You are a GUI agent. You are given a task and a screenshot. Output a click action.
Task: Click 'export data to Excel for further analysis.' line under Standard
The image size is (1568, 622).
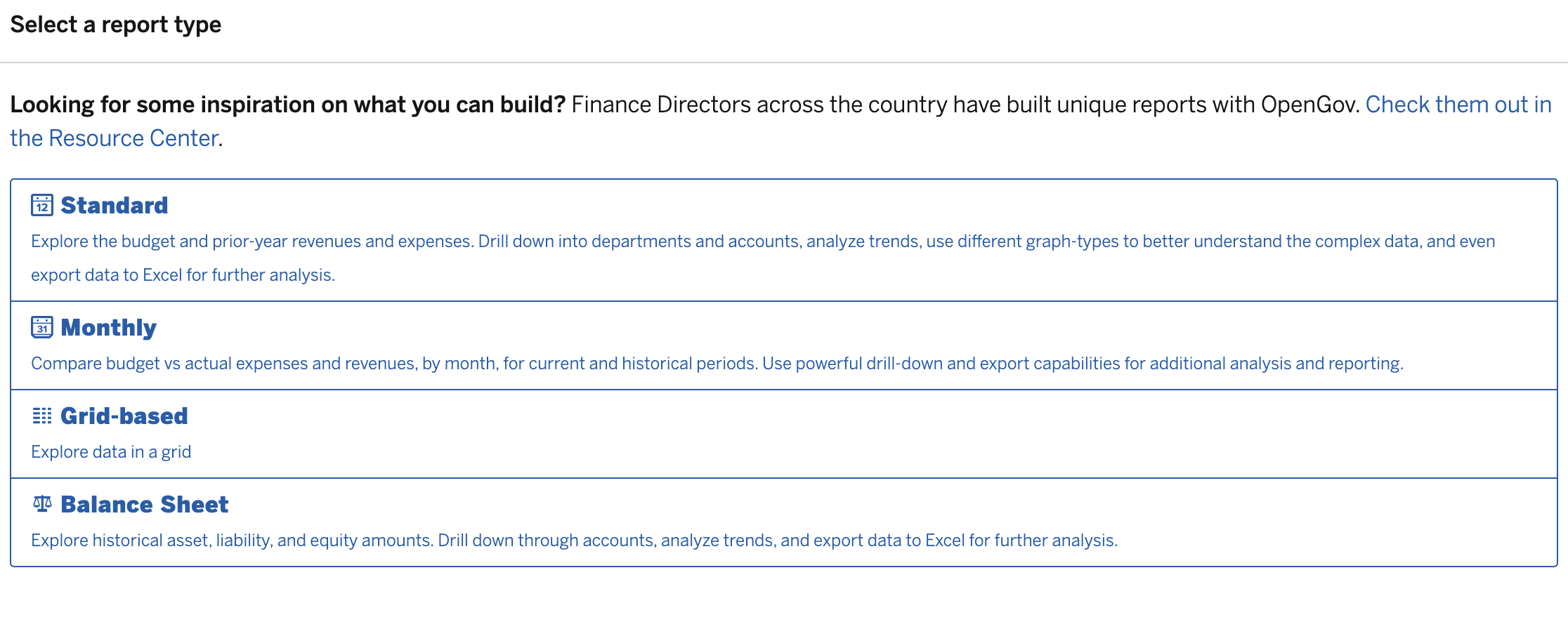(183, 275)
